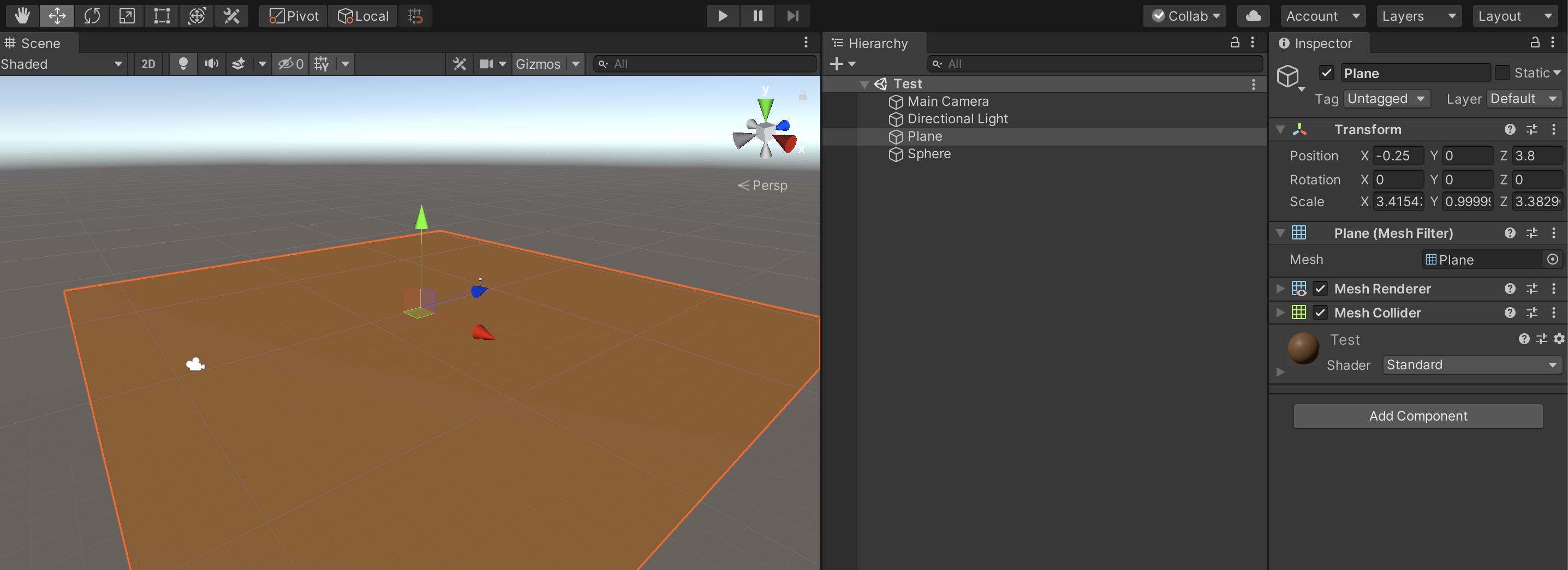Open the Standard shader dropdown
Screen dimensions: 1568x570
click(x=1472, y=365)
